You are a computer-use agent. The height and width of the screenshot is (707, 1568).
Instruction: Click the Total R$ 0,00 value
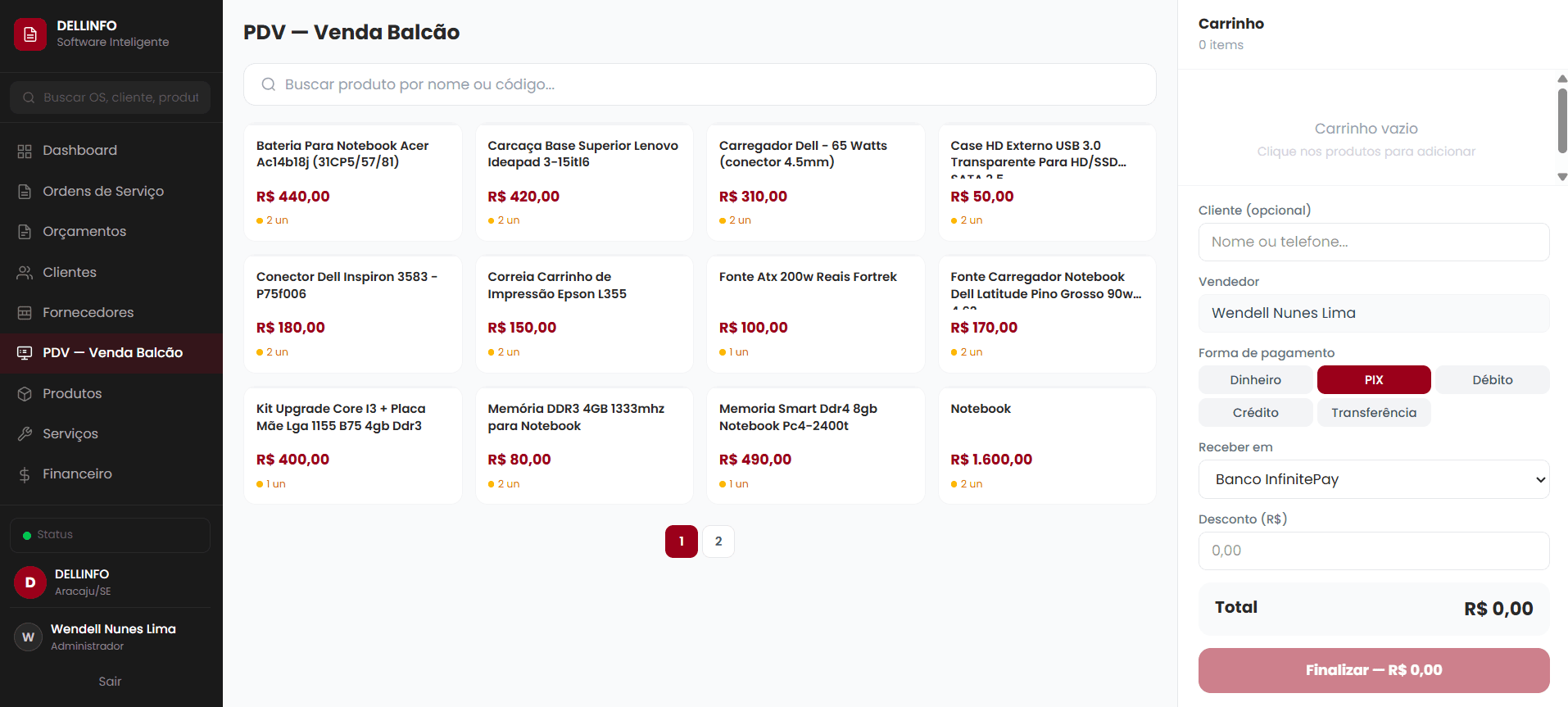(1498, 609)
